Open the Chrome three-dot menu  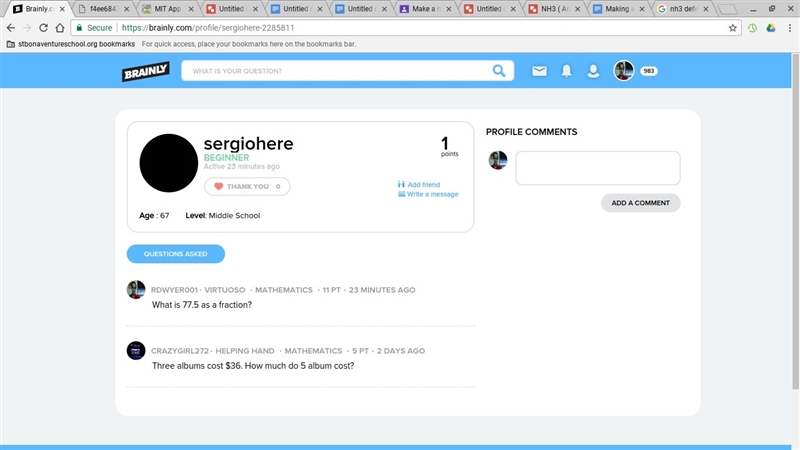789,28
